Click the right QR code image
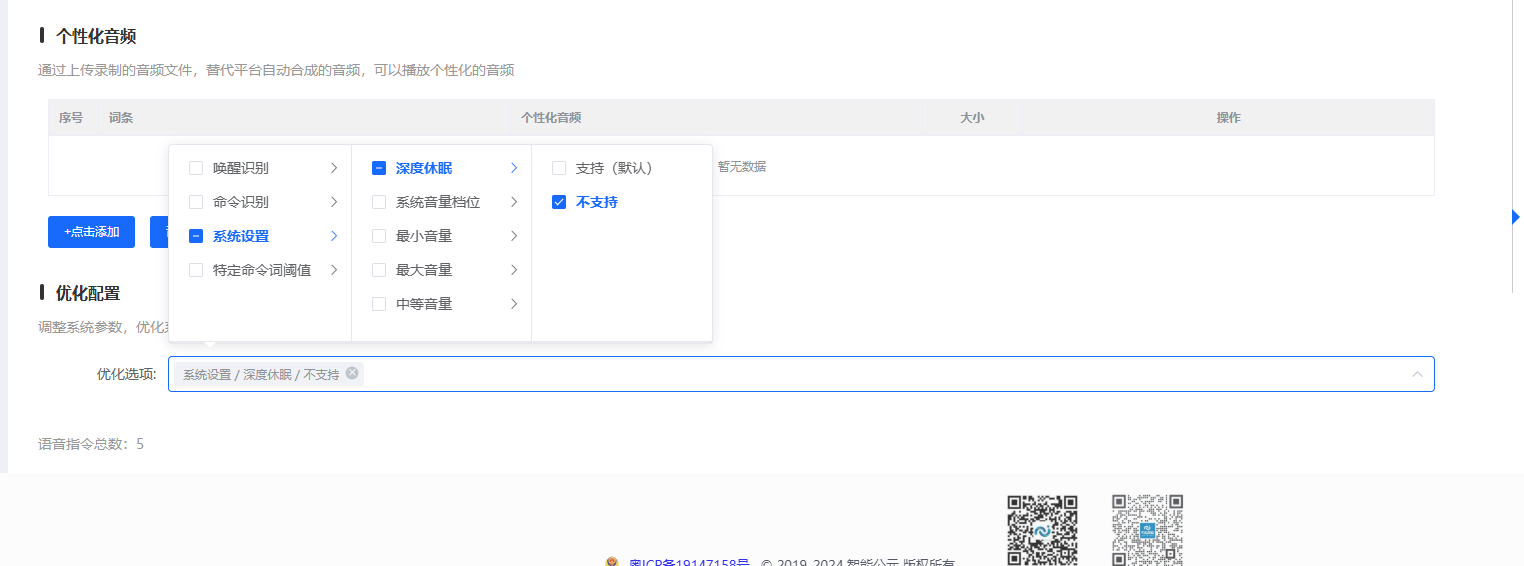The width and height of the screenshot is (1524, 566). click(1147, 529)
